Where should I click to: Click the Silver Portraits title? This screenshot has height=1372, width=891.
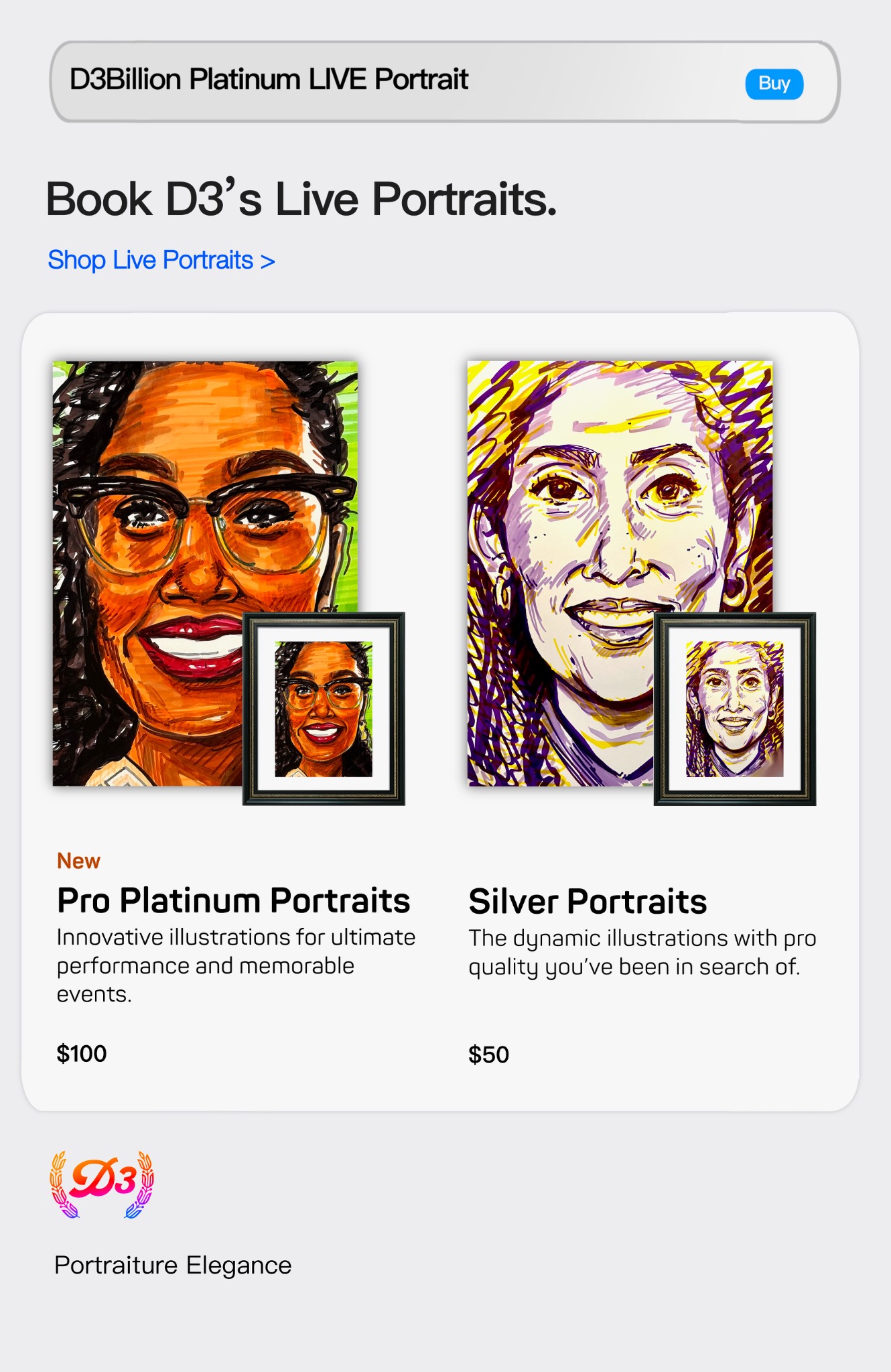coord(588,901)
